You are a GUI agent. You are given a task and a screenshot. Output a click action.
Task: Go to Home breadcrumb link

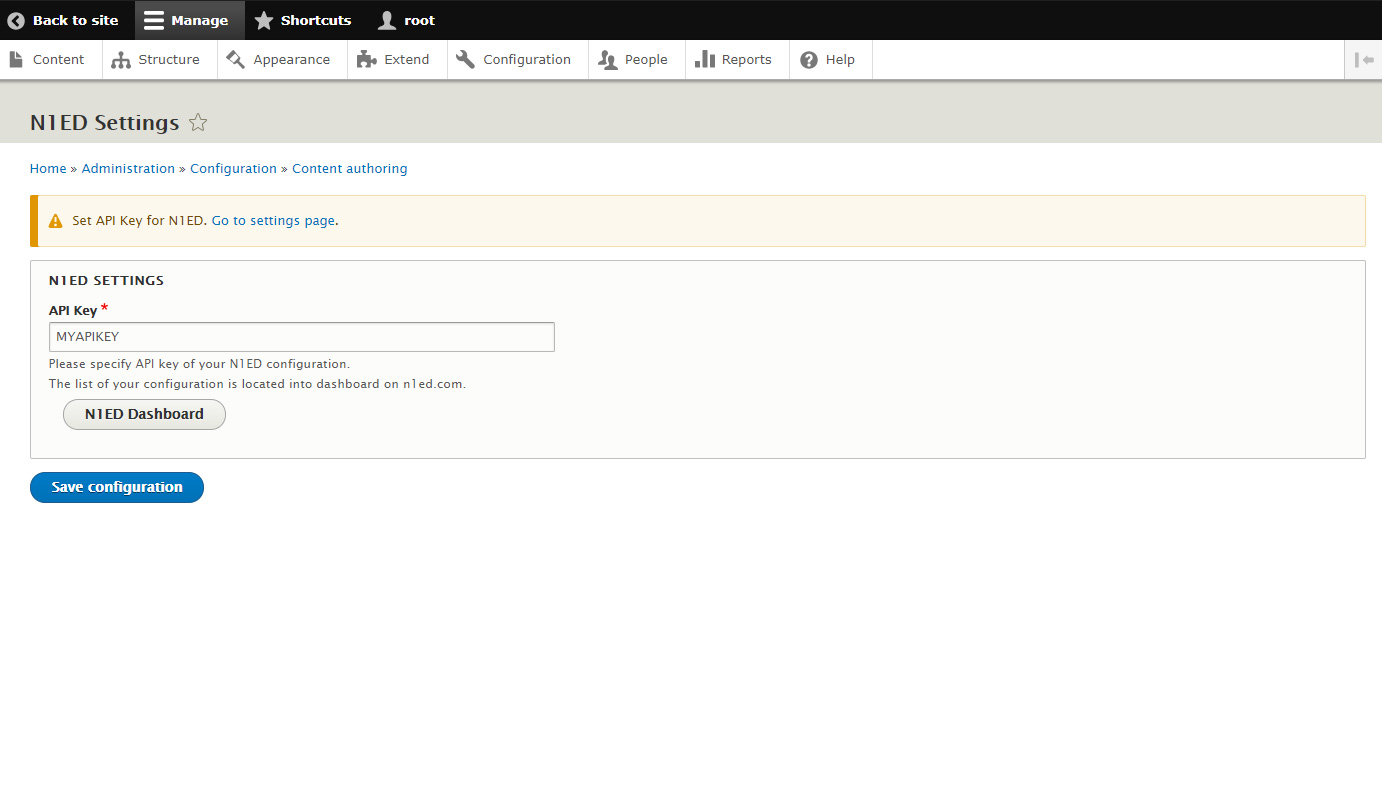pos(48,169)
